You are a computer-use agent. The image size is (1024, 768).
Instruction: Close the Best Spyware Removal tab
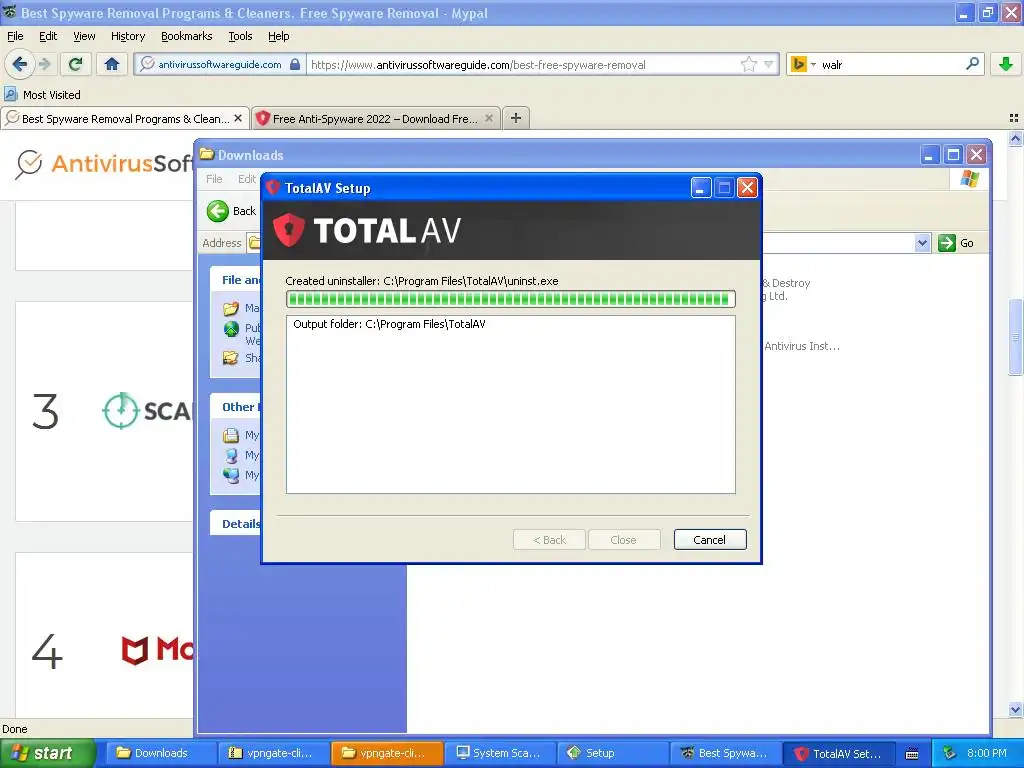coord(238,118)
